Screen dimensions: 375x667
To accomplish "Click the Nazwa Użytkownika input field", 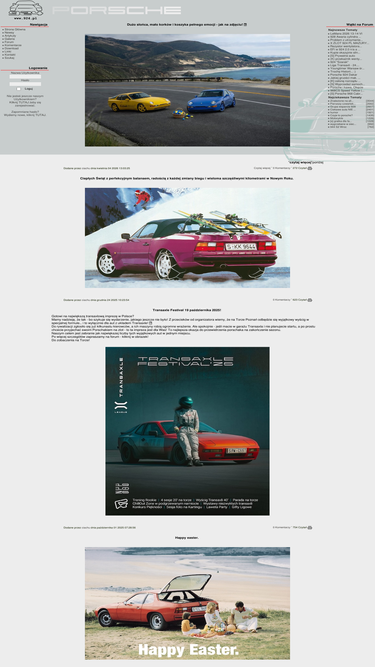I will click(25, 77).
